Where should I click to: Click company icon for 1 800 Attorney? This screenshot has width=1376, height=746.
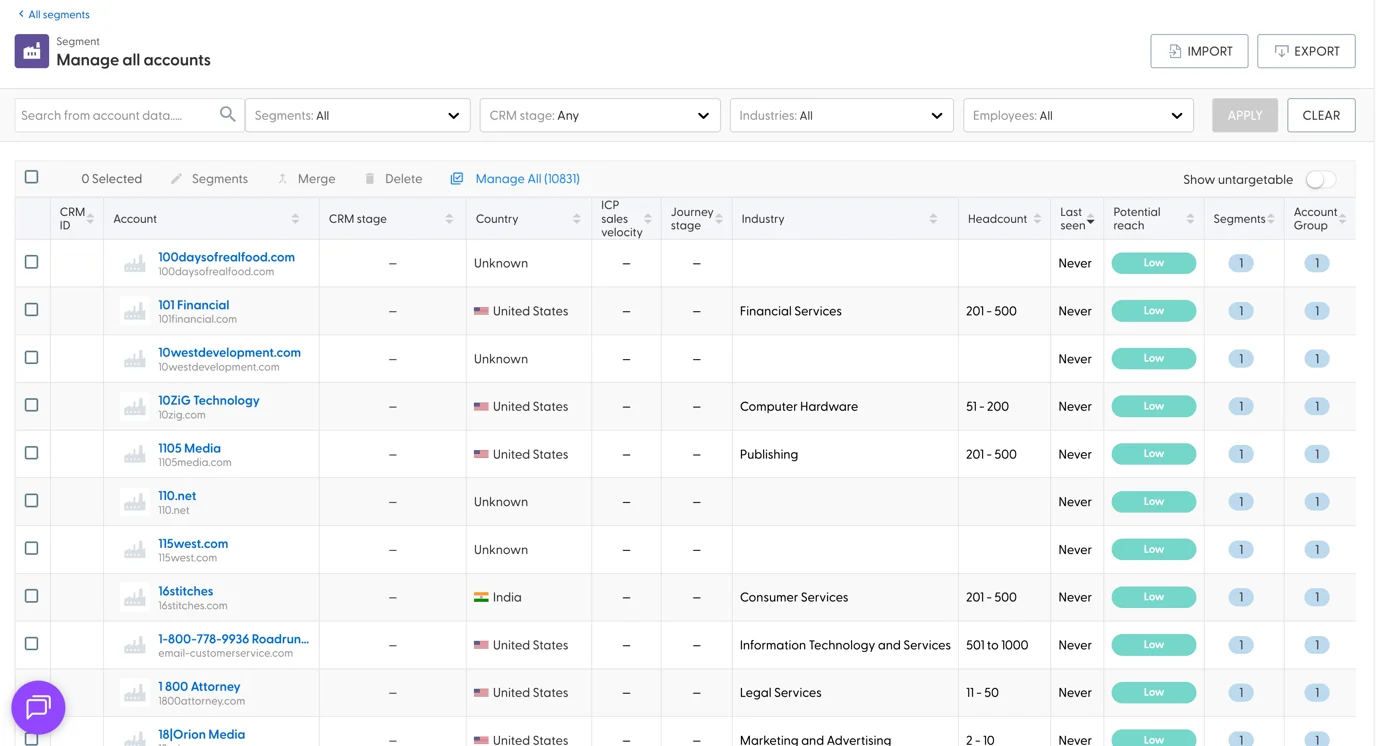[135, 693]
